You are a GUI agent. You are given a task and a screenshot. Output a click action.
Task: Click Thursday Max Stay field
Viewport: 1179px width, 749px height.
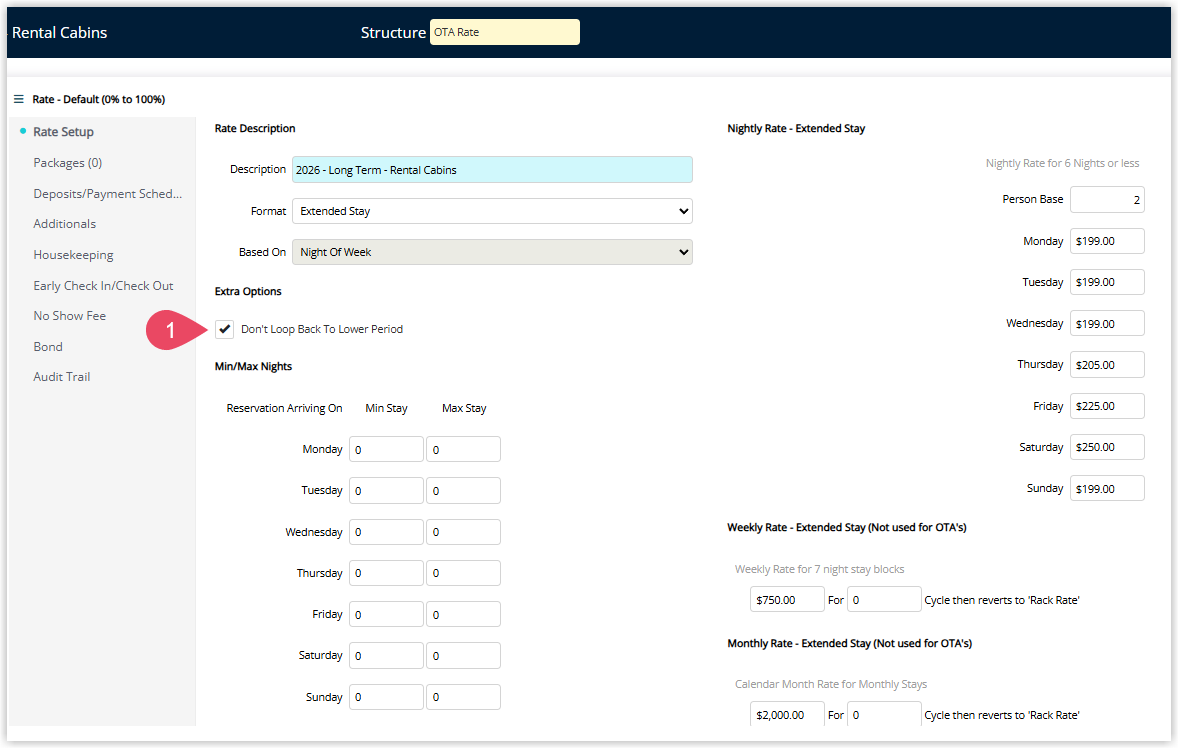coord(463,573)
